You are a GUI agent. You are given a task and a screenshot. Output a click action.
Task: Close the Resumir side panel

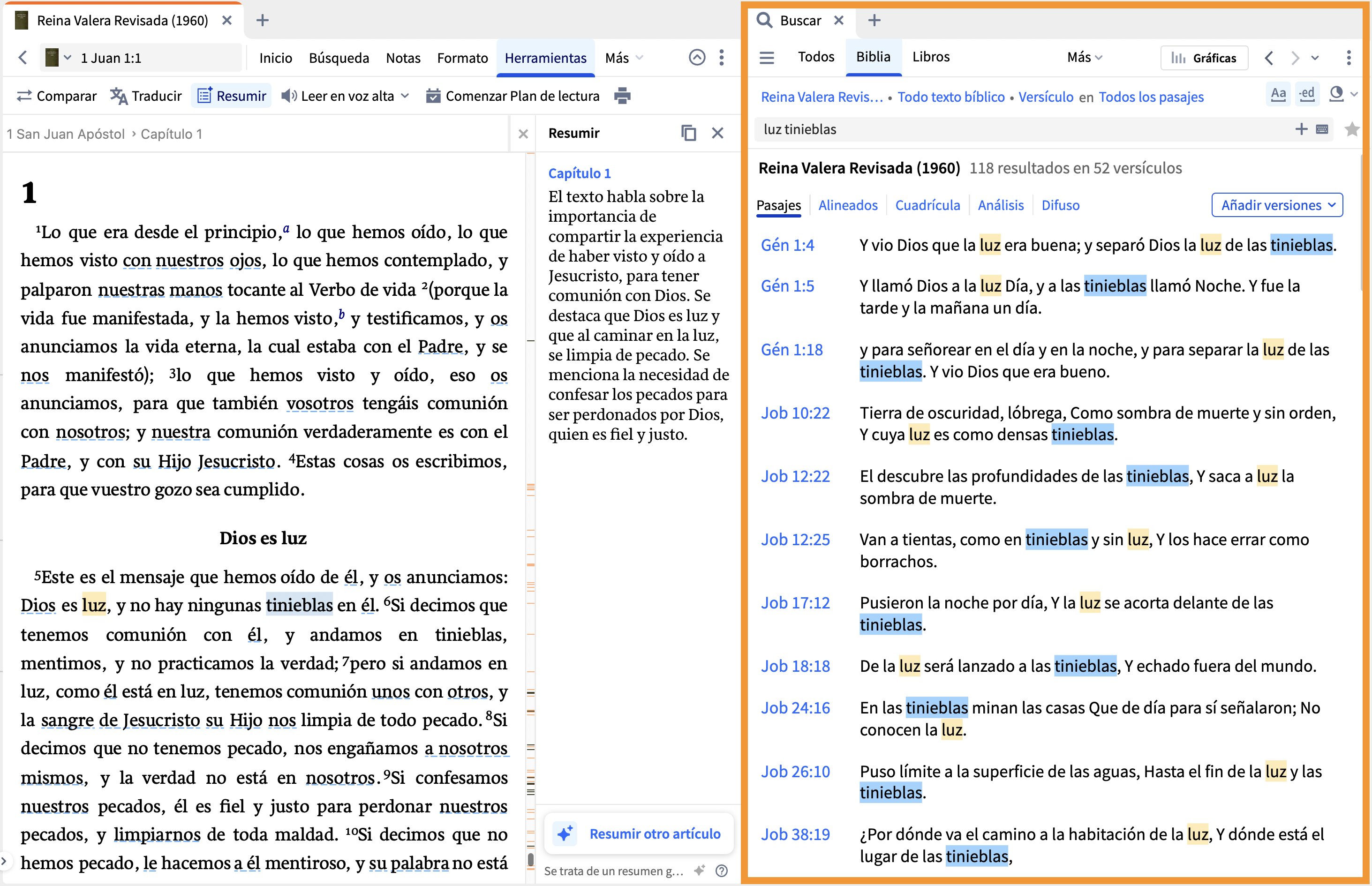click(718, 133)
